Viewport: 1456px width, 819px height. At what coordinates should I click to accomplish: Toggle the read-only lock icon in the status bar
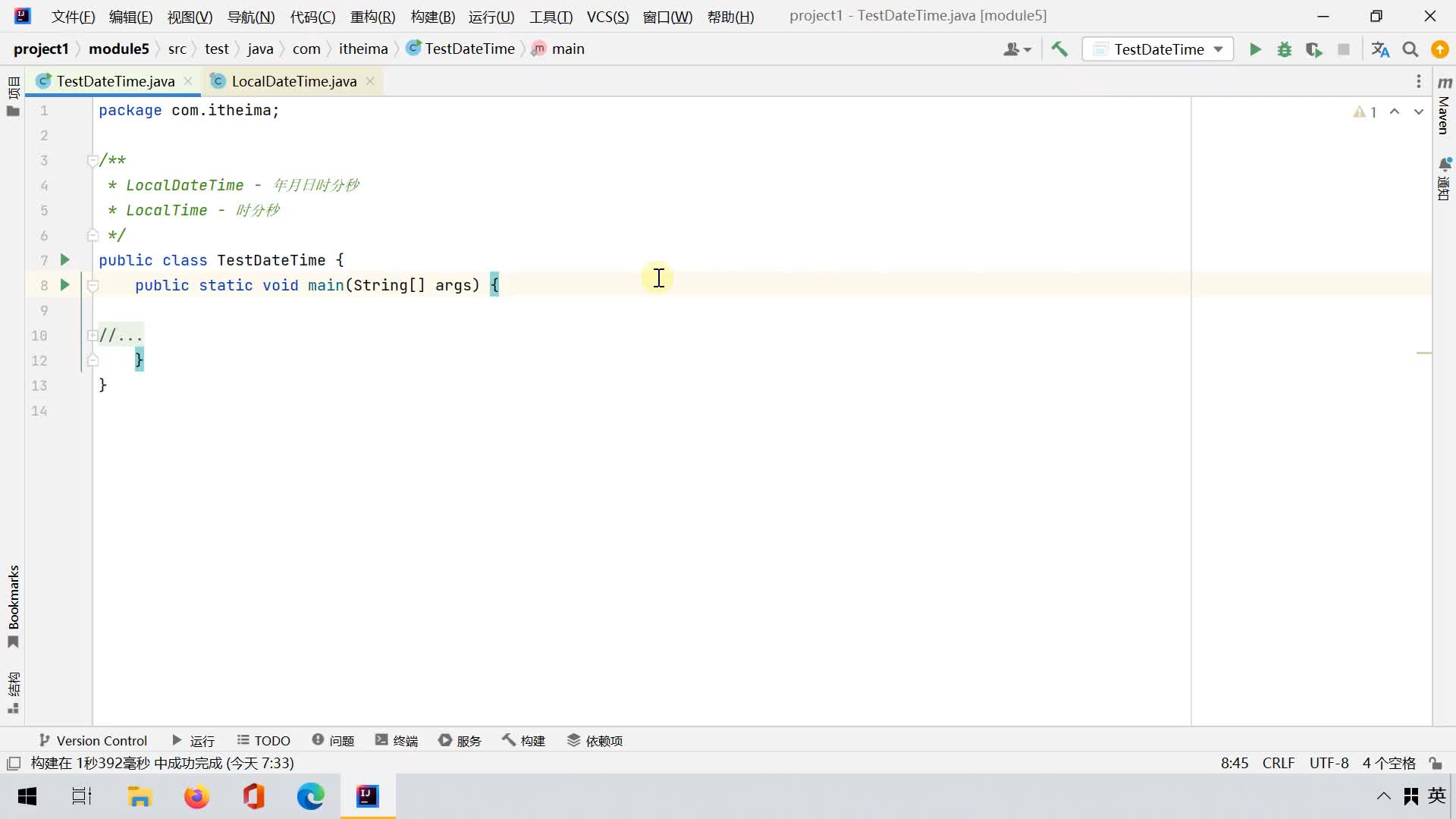click(1436, 764)
